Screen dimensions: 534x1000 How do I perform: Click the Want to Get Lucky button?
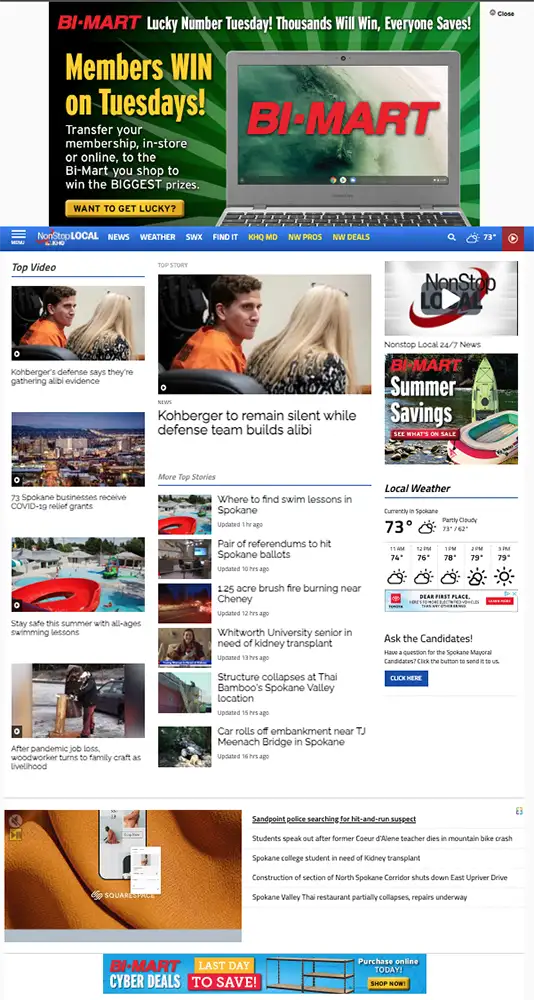[124, 209]
